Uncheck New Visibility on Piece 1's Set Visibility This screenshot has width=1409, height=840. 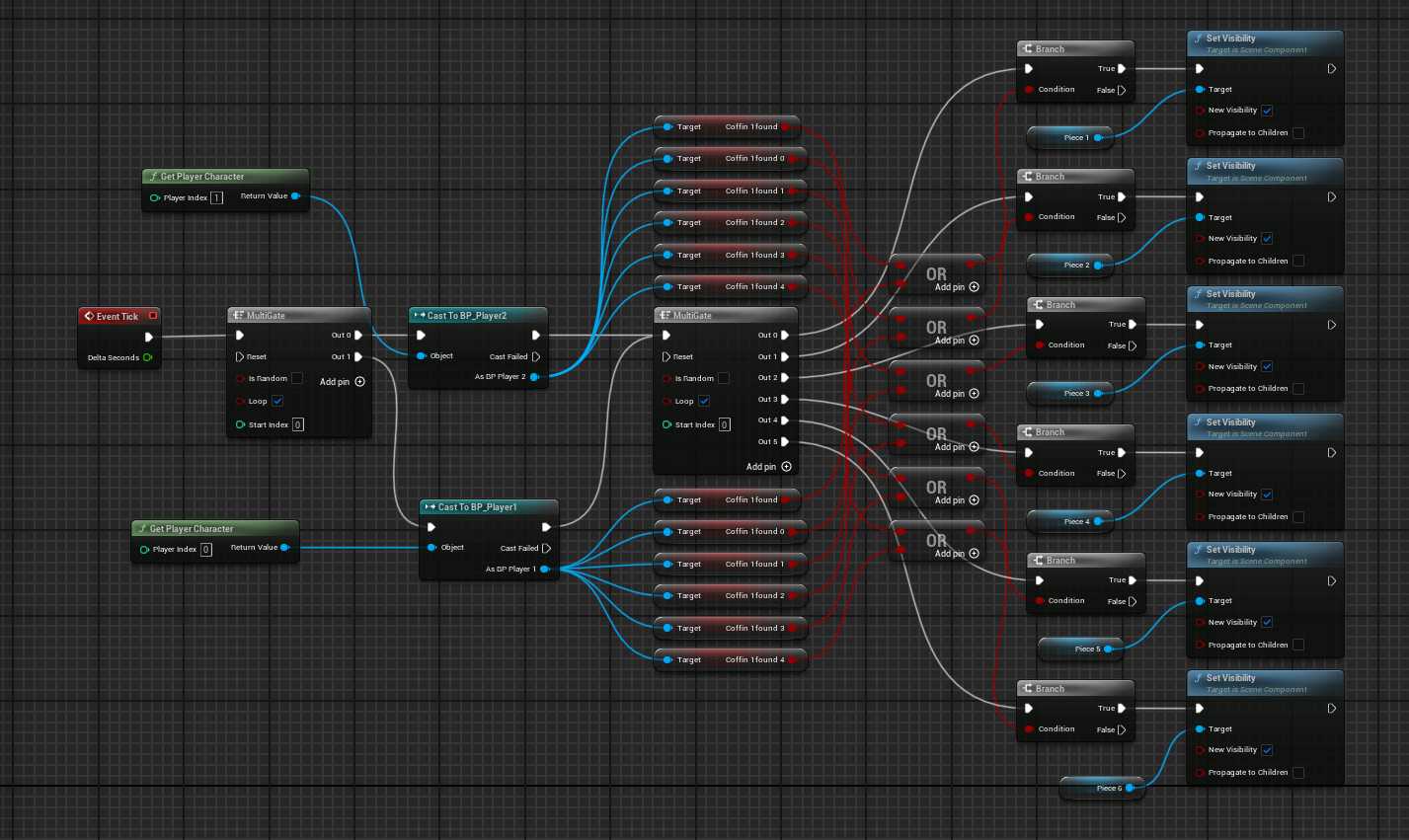[x=1267, y=111]
